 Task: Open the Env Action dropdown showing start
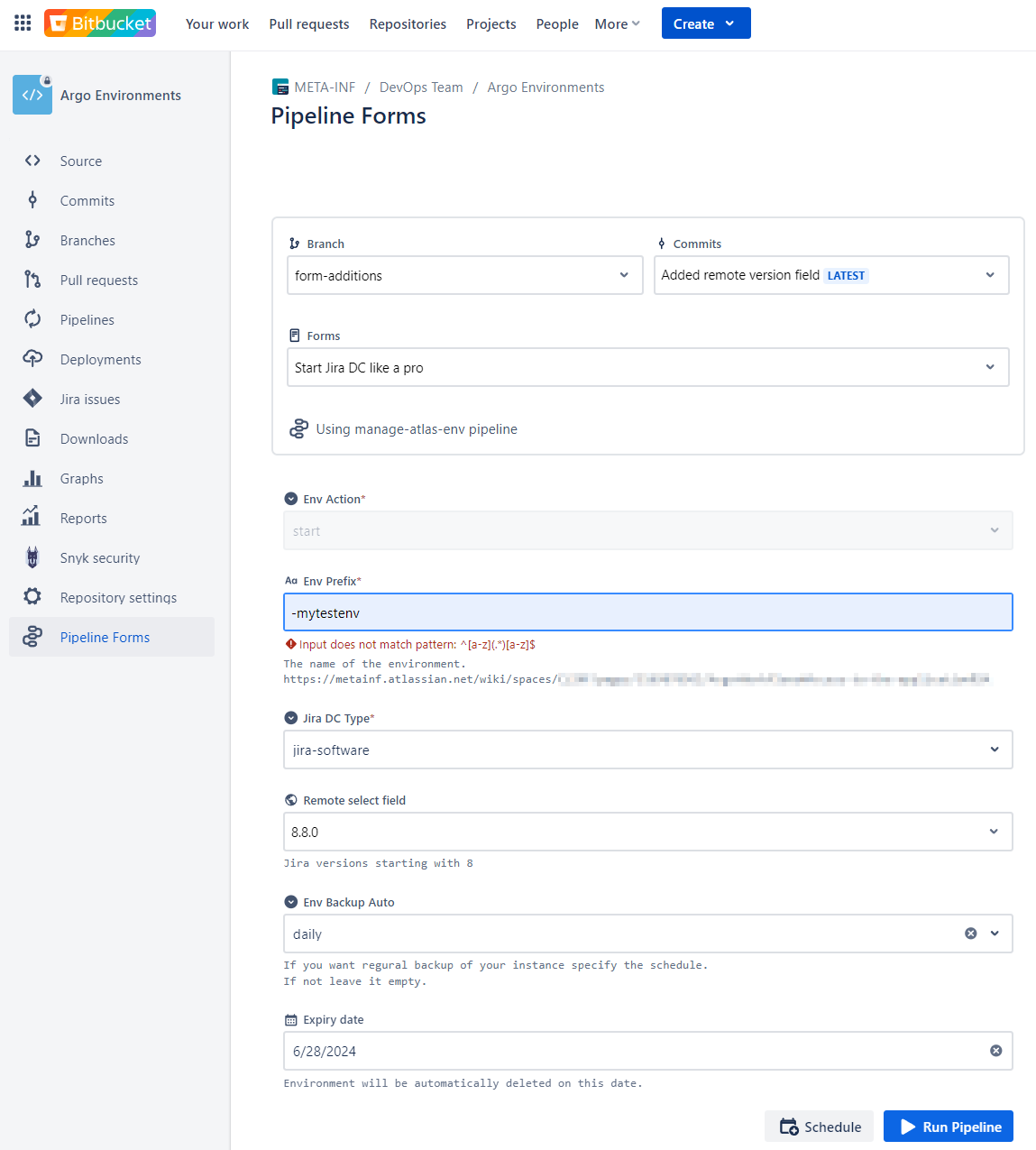coord(647,530)
